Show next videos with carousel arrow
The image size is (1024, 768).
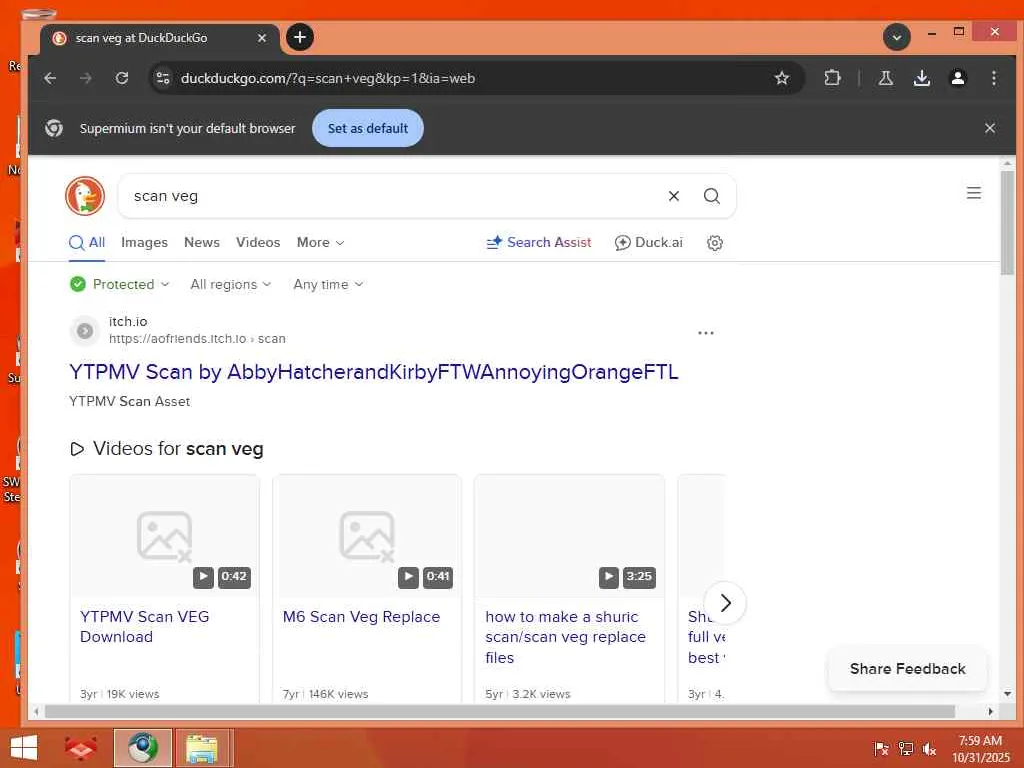pos(725,603)
